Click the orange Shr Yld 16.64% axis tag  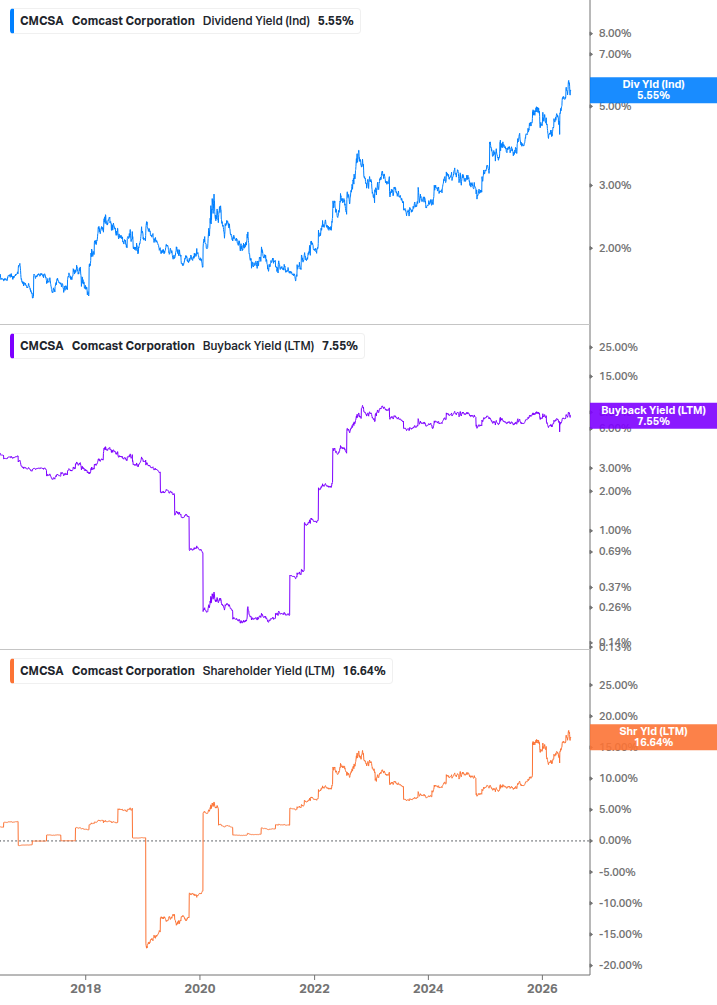(x=653, y=736)
